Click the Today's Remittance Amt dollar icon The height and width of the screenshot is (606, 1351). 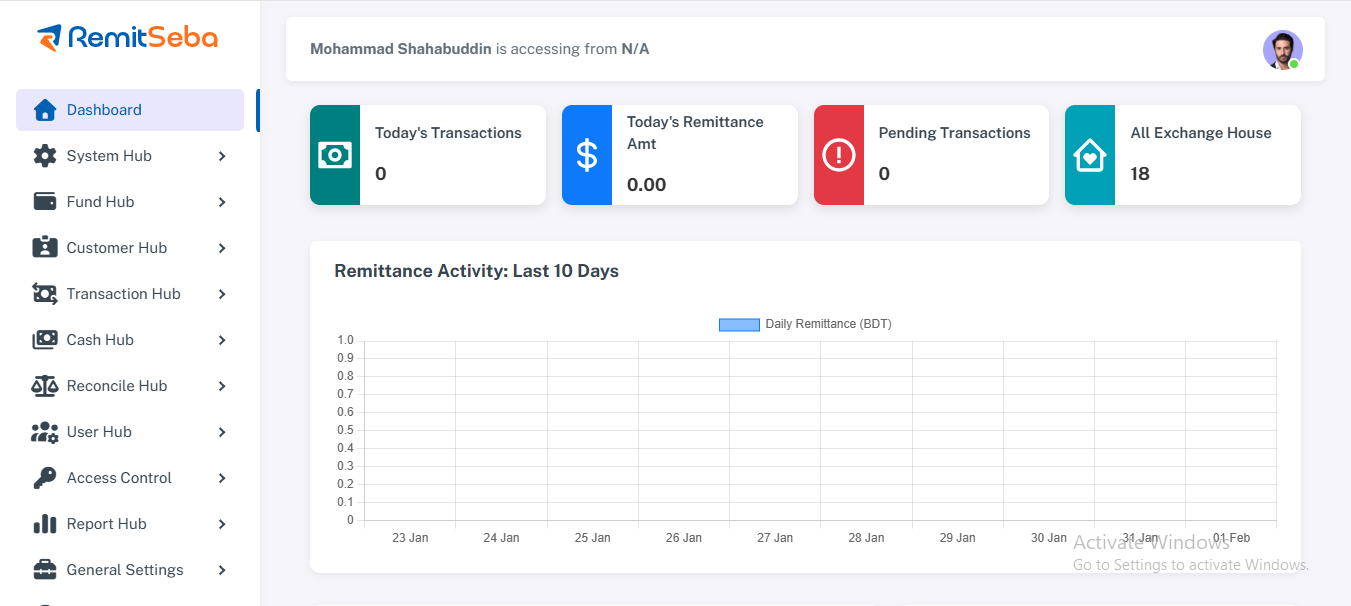coord(587,155)
